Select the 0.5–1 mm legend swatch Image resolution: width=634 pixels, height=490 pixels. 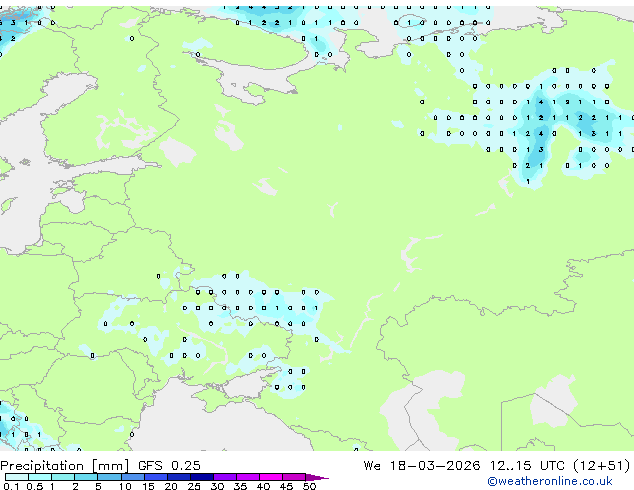[x=40, y=477]
